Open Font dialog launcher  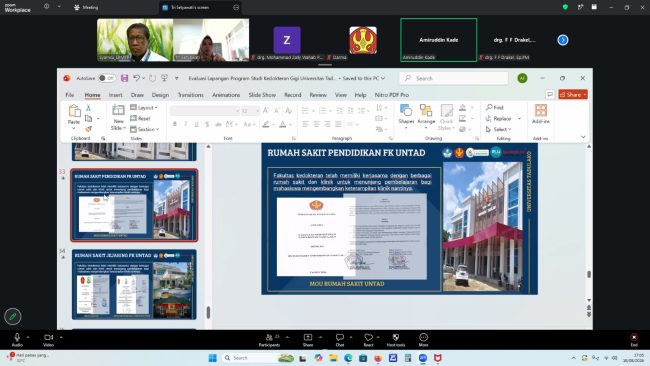coord(294,138)
